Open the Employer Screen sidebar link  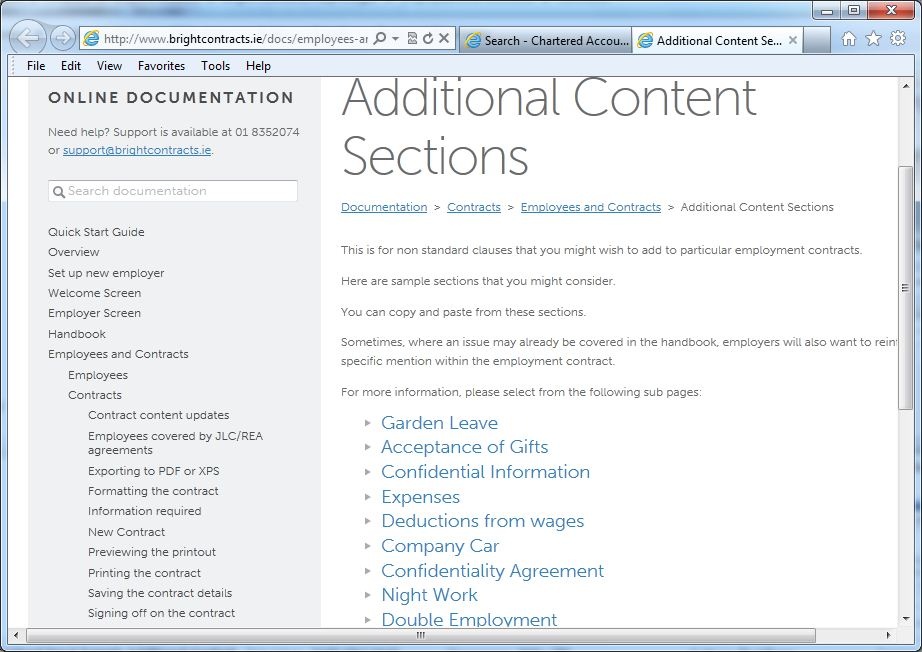(94, 313)
